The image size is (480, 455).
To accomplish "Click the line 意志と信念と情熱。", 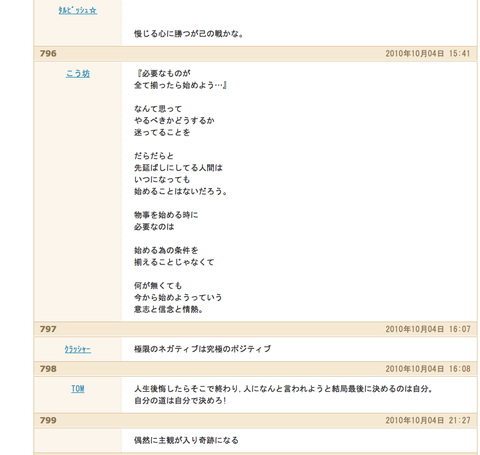I will coord(168,310).
